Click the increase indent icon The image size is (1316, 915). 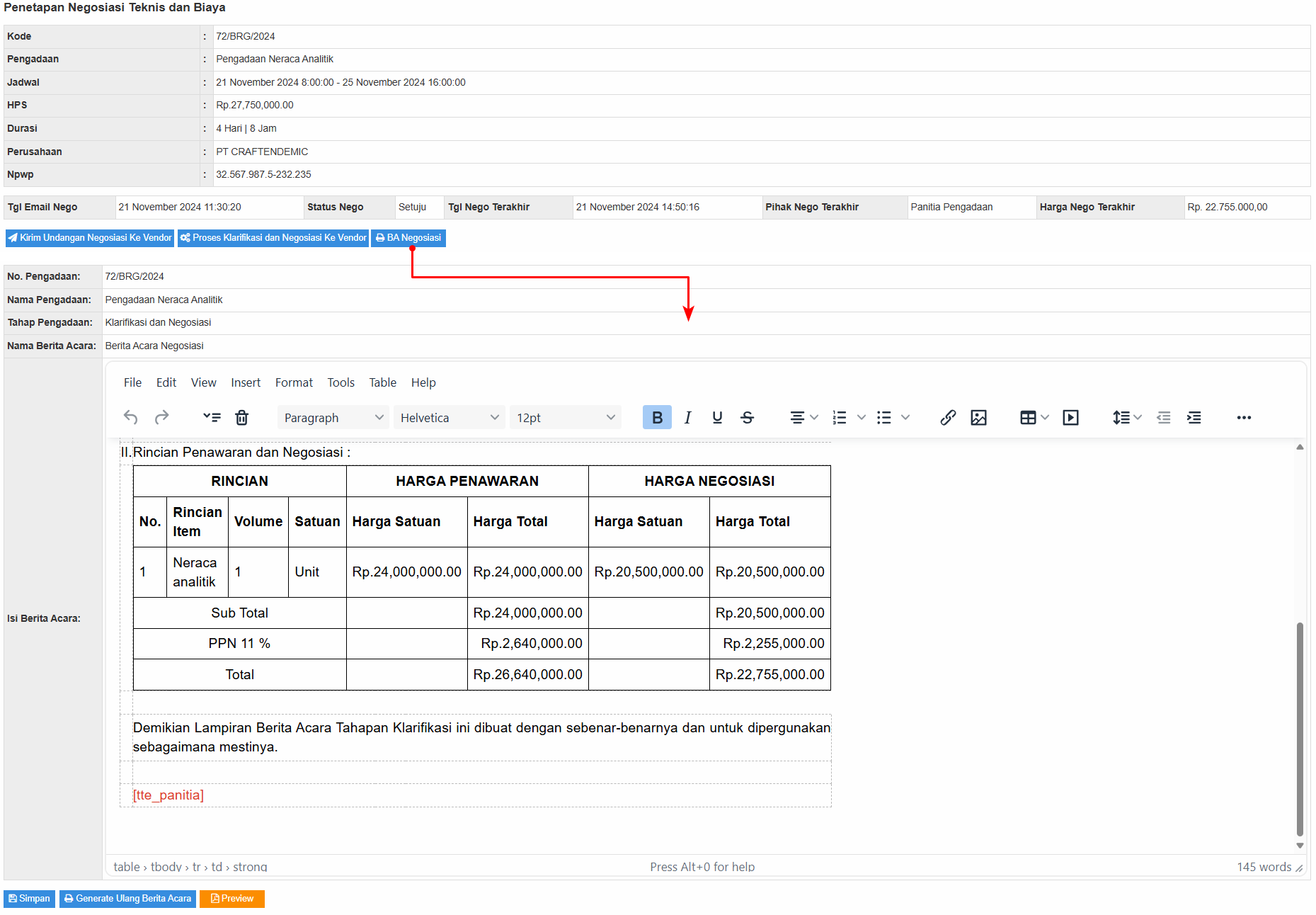1194,417
